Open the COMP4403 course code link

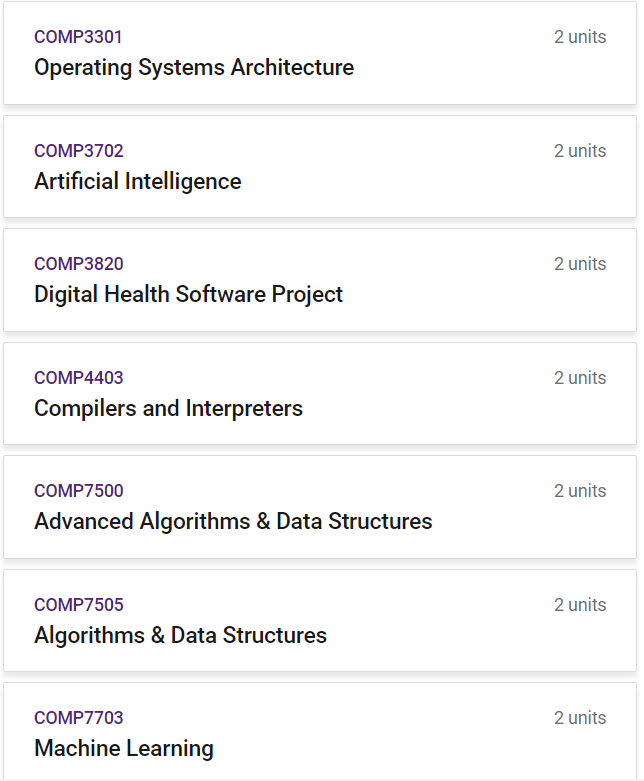click(x=79, y=378)
